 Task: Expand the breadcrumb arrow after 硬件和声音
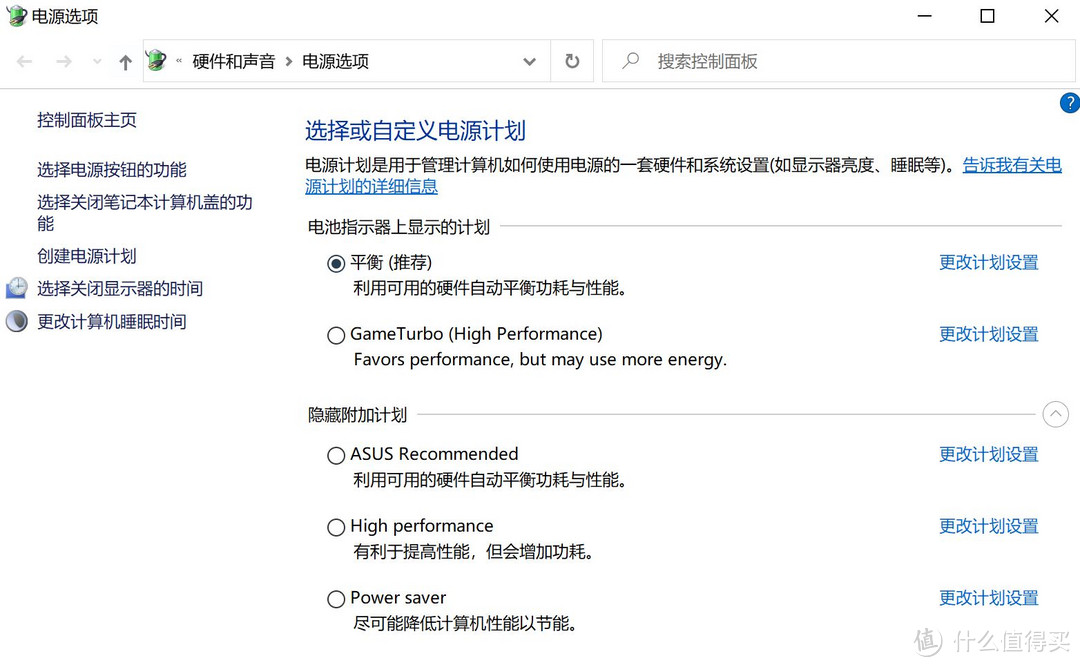[x=289, y=61]
